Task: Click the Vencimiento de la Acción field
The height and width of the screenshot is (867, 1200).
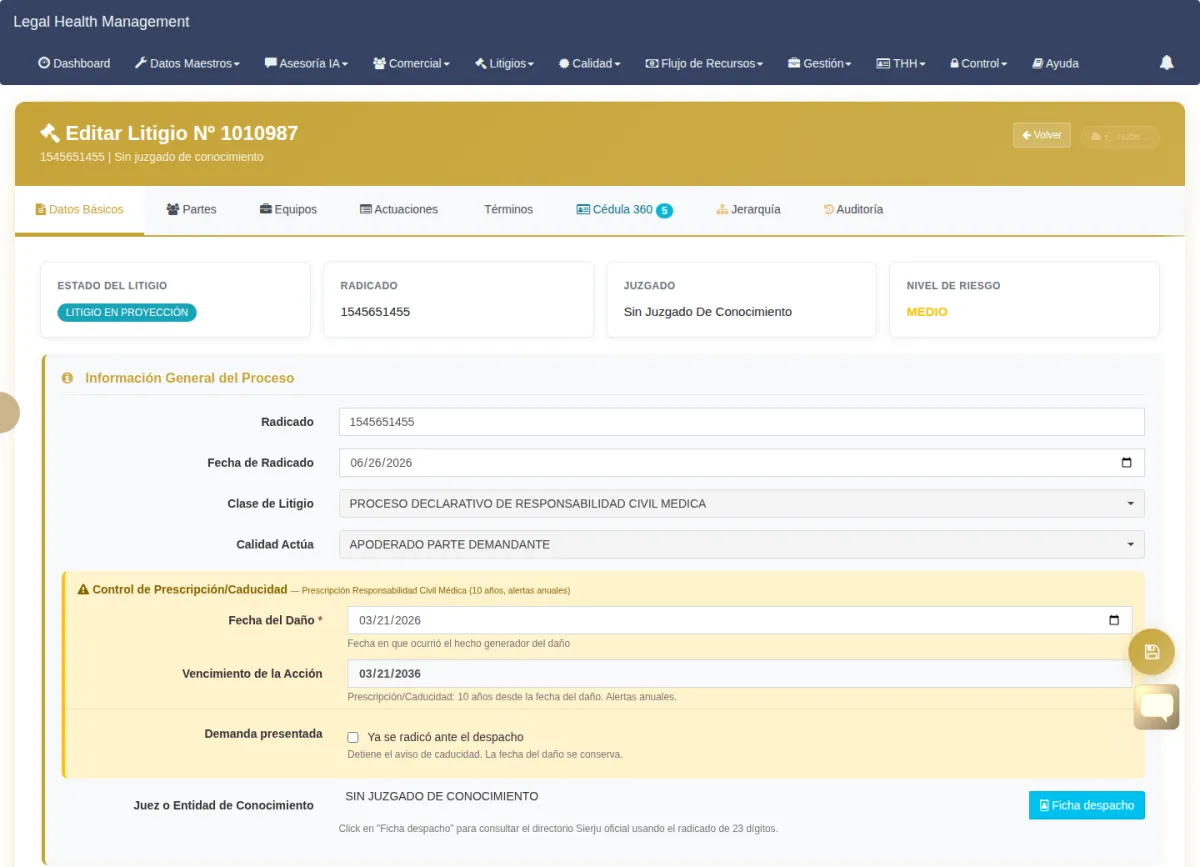Action: 739,673
